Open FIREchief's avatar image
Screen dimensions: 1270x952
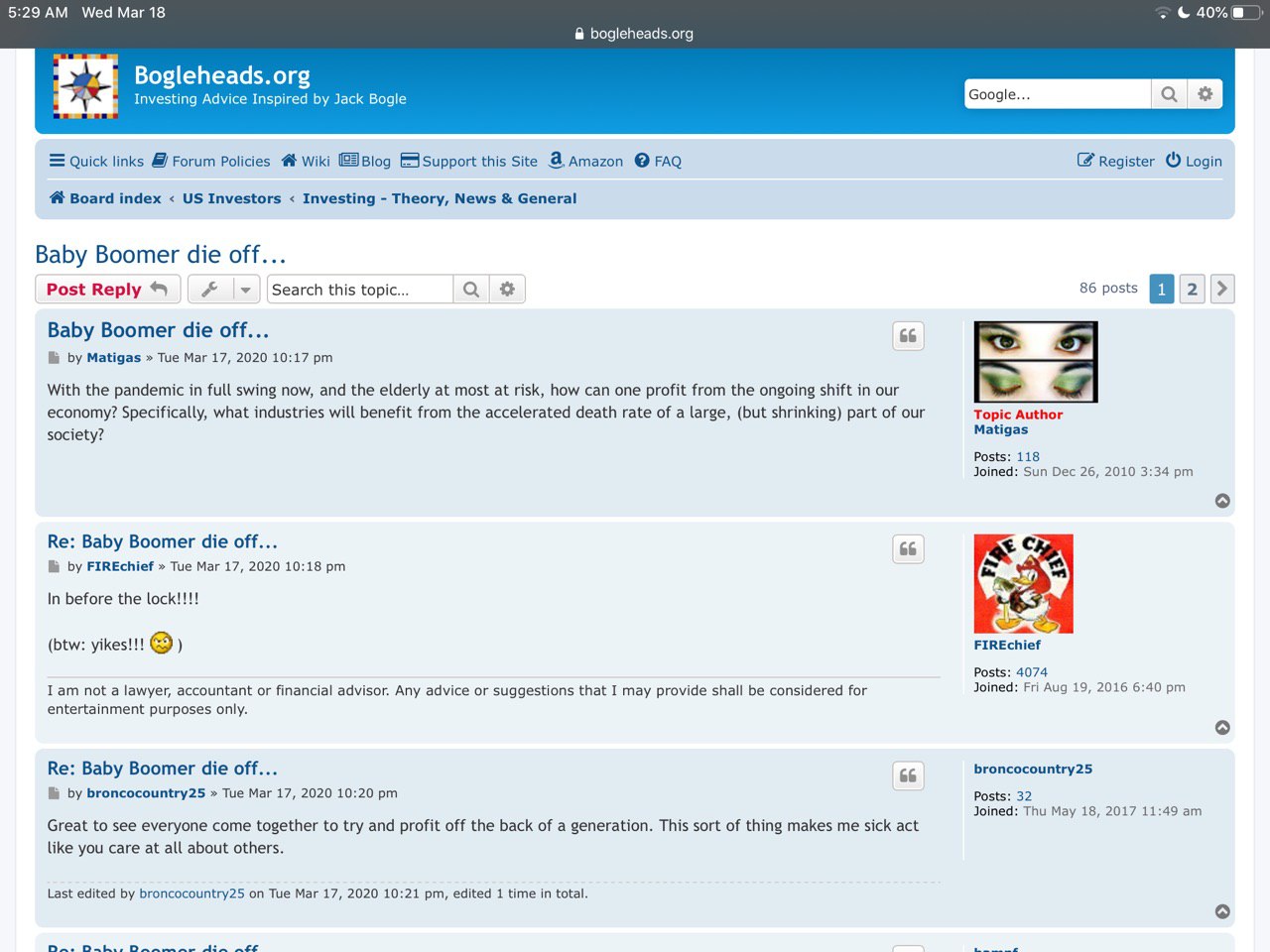coord(1023,584)
